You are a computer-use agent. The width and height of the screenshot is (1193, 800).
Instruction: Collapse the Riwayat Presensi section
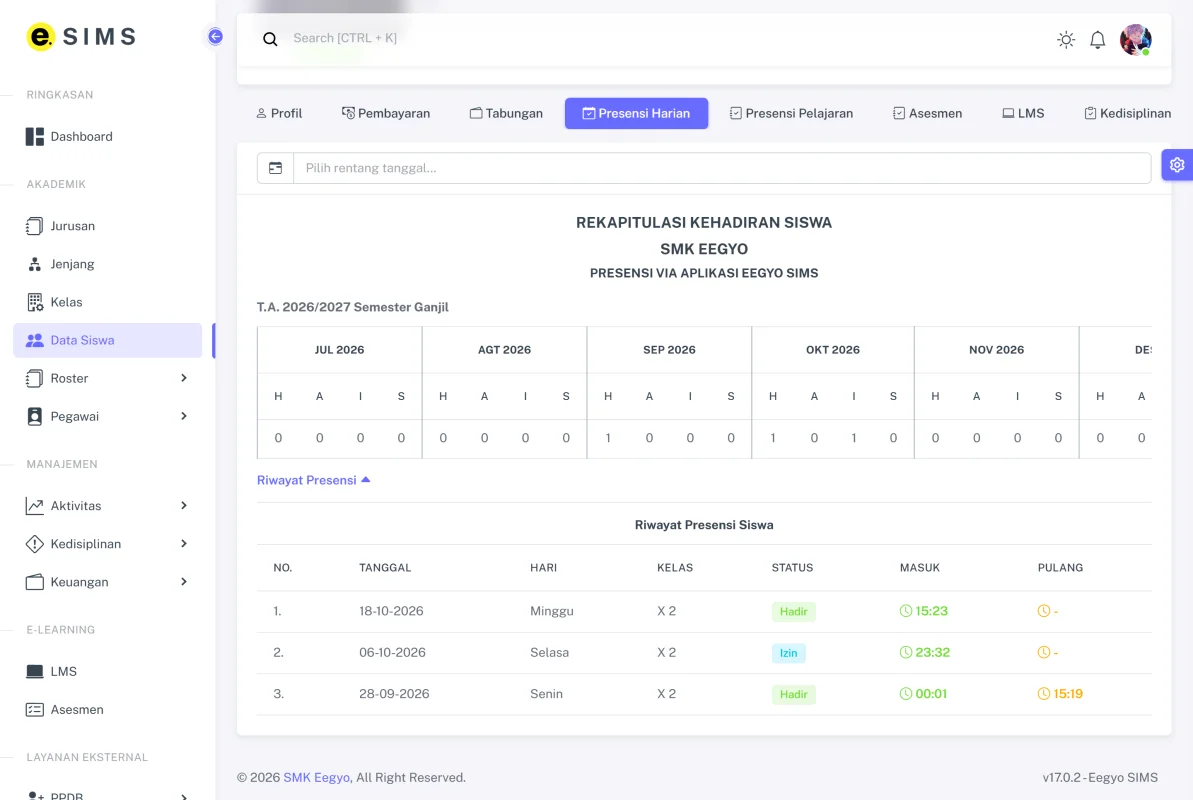313,480
